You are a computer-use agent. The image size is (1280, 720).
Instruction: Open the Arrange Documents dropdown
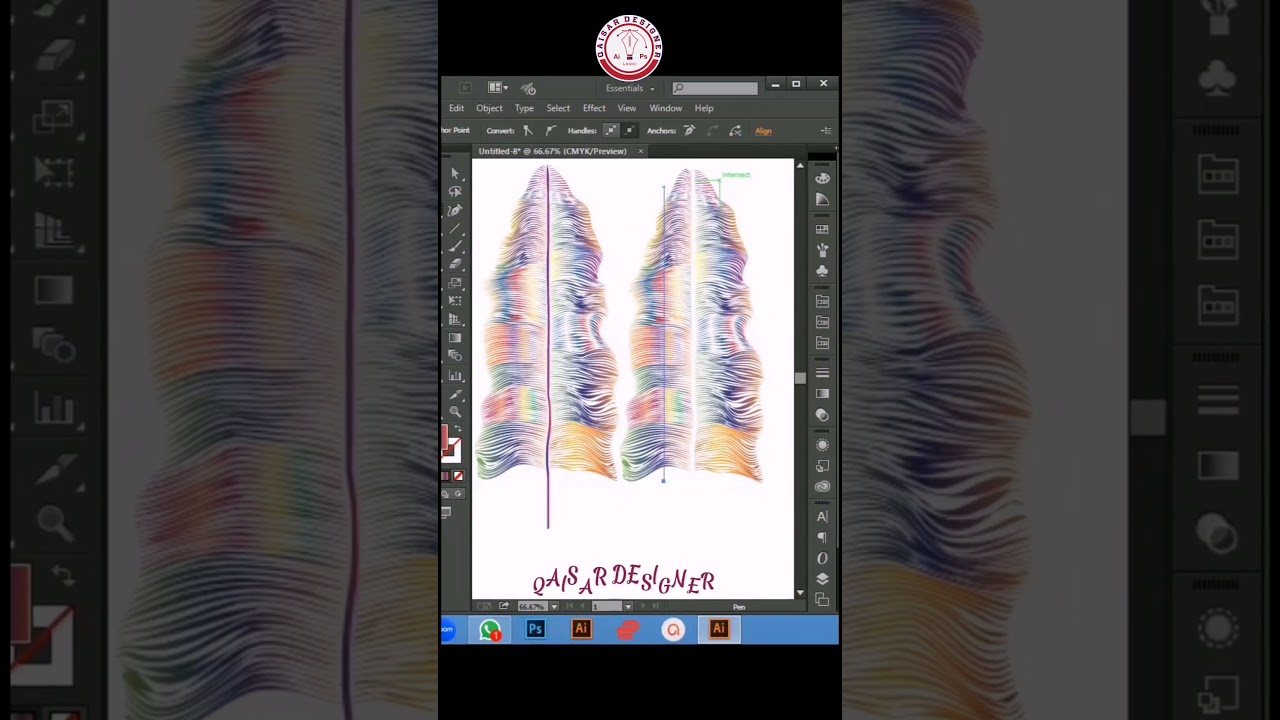497,88
